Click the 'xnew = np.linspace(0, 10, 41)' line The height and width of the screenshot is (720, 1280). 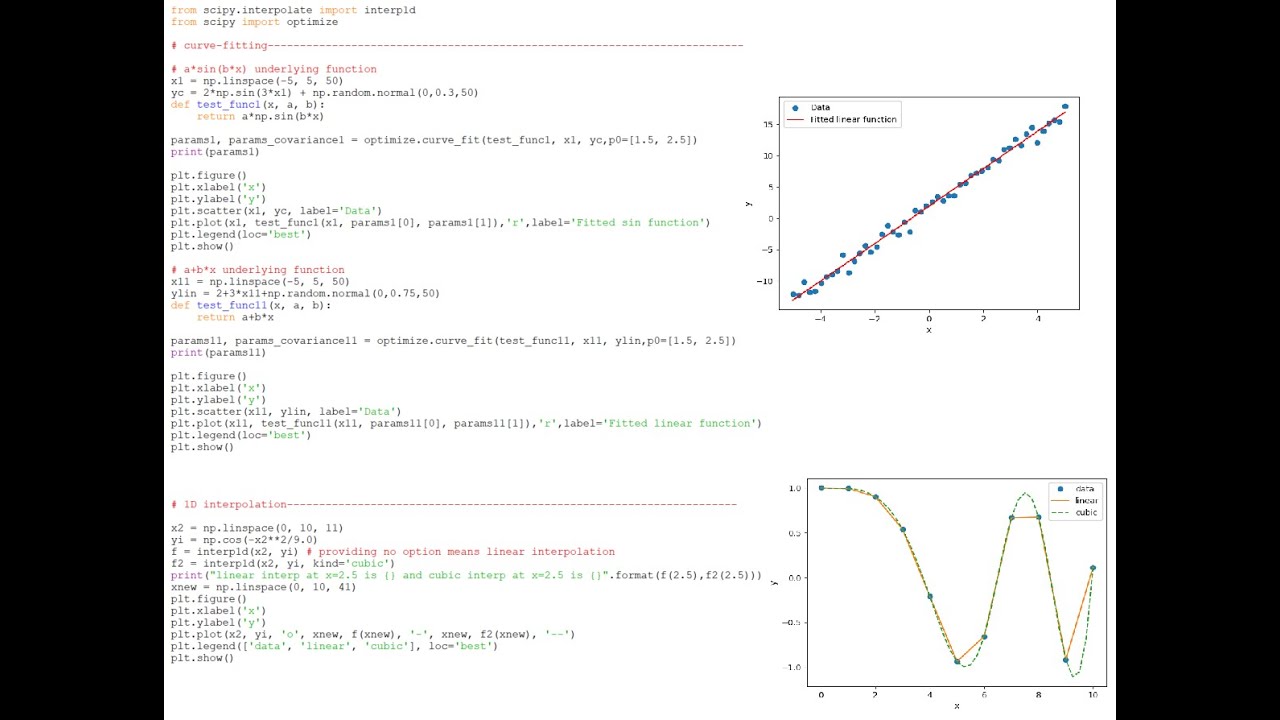263,587
